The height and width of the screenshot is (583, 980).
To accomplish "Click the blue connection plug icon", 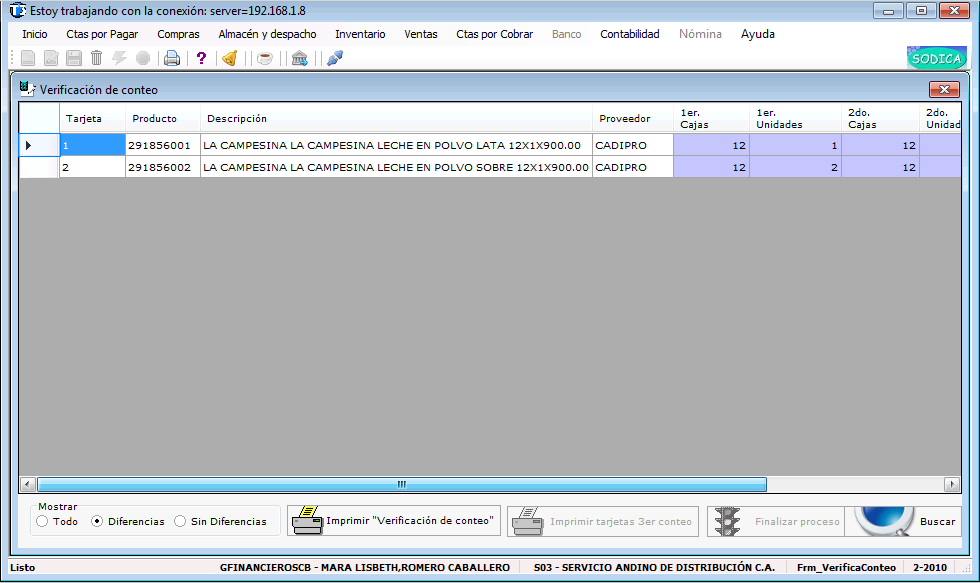I will click(335, 58).
